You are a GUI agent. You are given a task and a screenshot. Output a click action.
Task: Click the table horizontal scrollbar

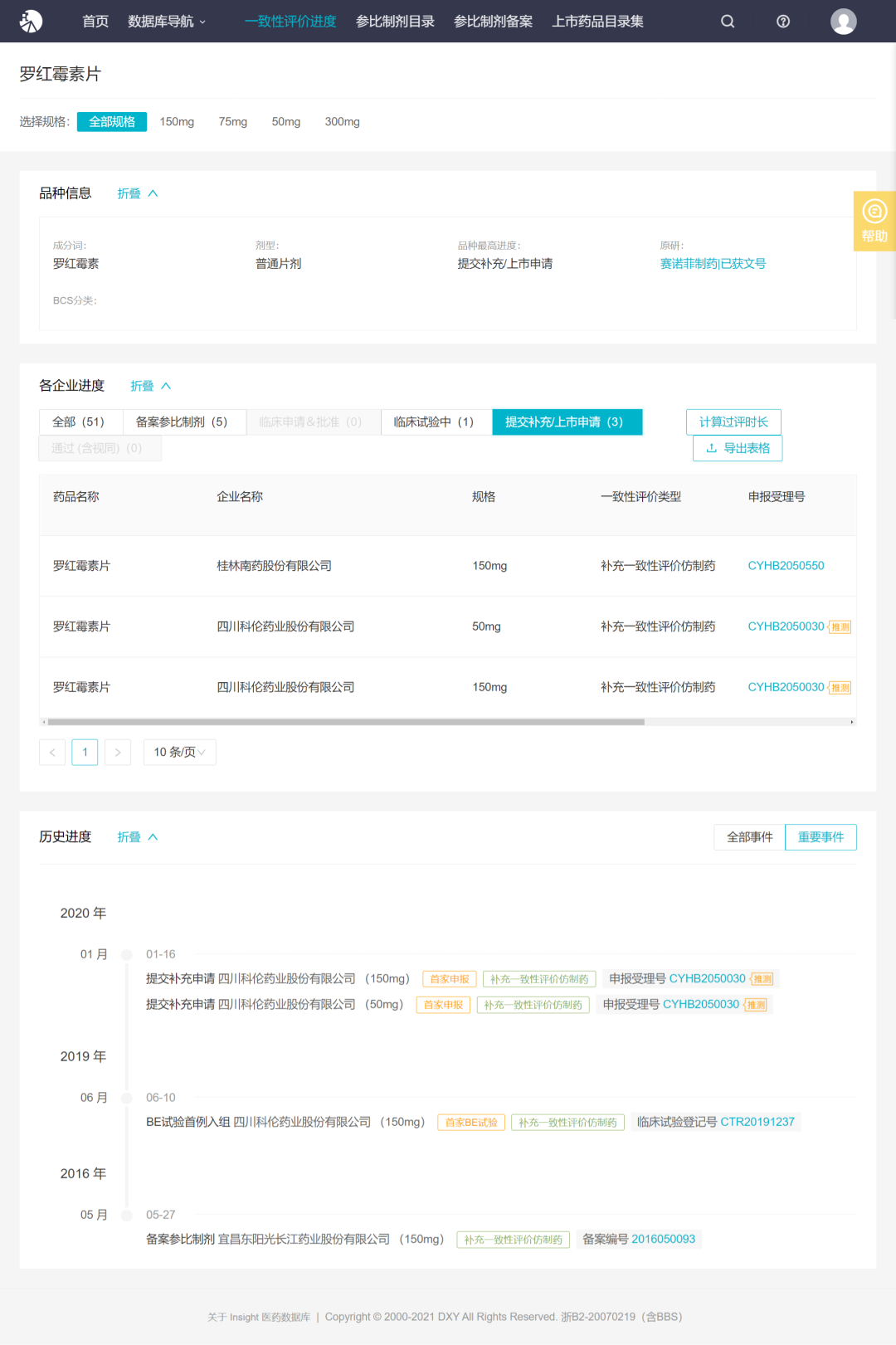[x=346, y=722]
